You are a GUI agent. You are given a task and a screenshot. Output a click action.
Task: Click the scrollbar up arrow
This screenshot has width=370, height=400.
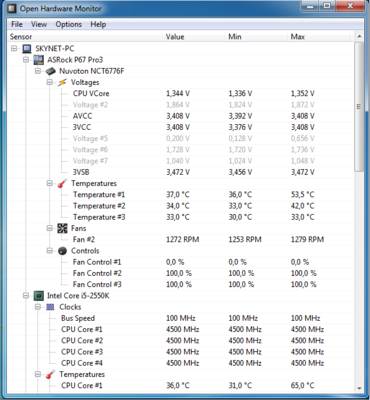pos(359,36)
